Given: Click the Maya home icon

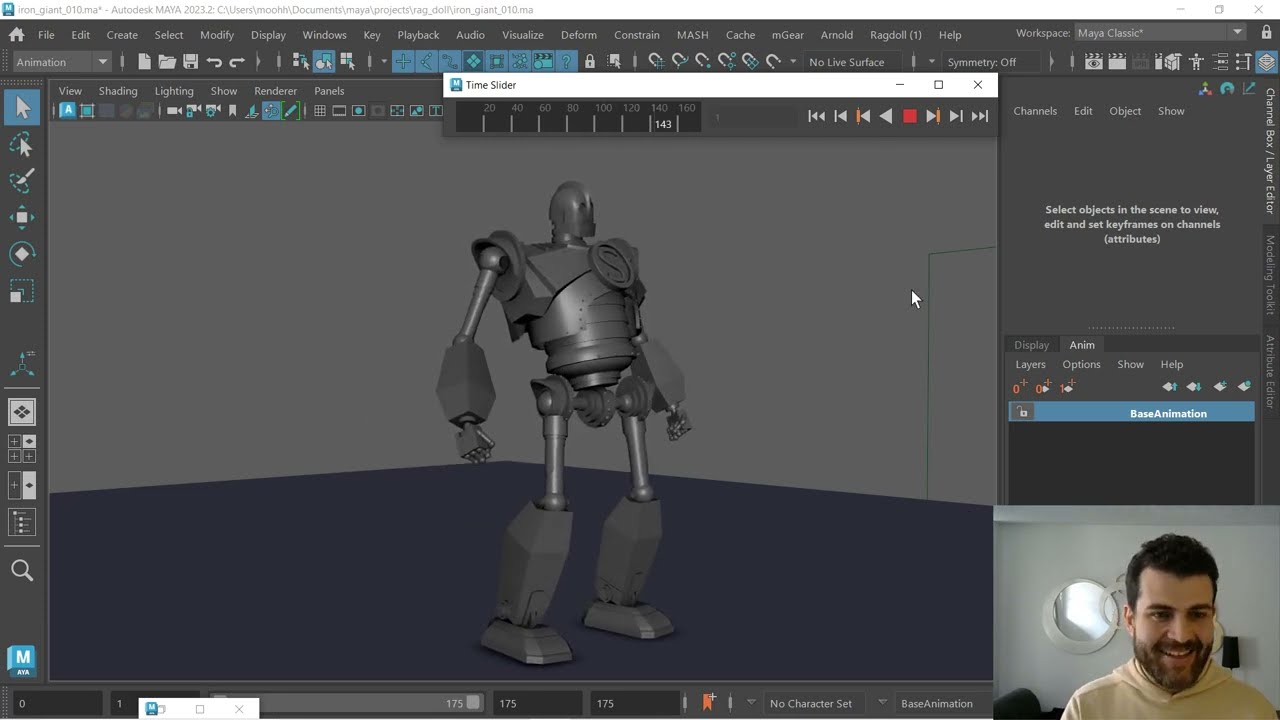Looking at the screenshot, I should coord(17,34).
